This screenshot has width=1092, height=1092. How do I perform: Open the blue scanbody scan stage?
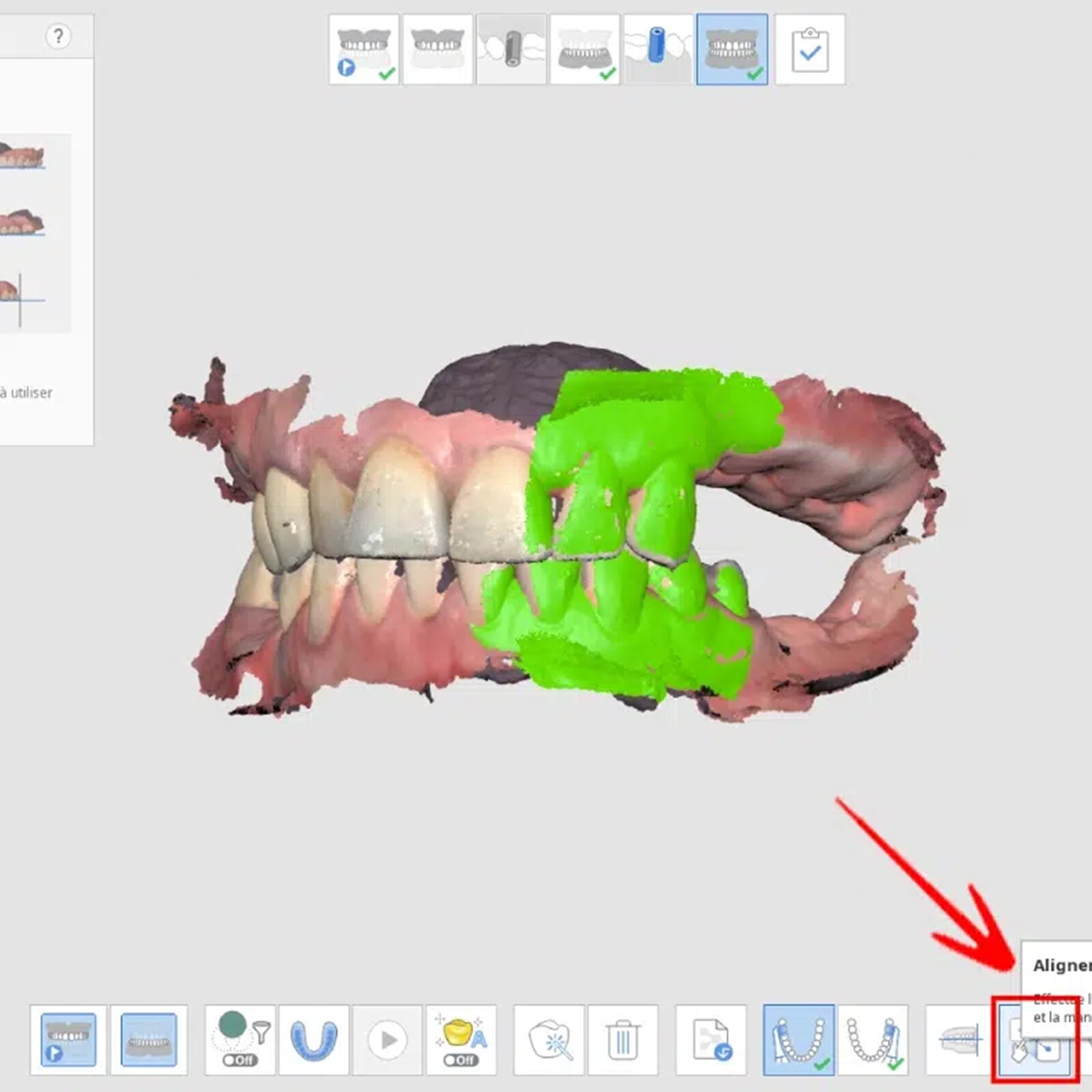click(658, 50)
